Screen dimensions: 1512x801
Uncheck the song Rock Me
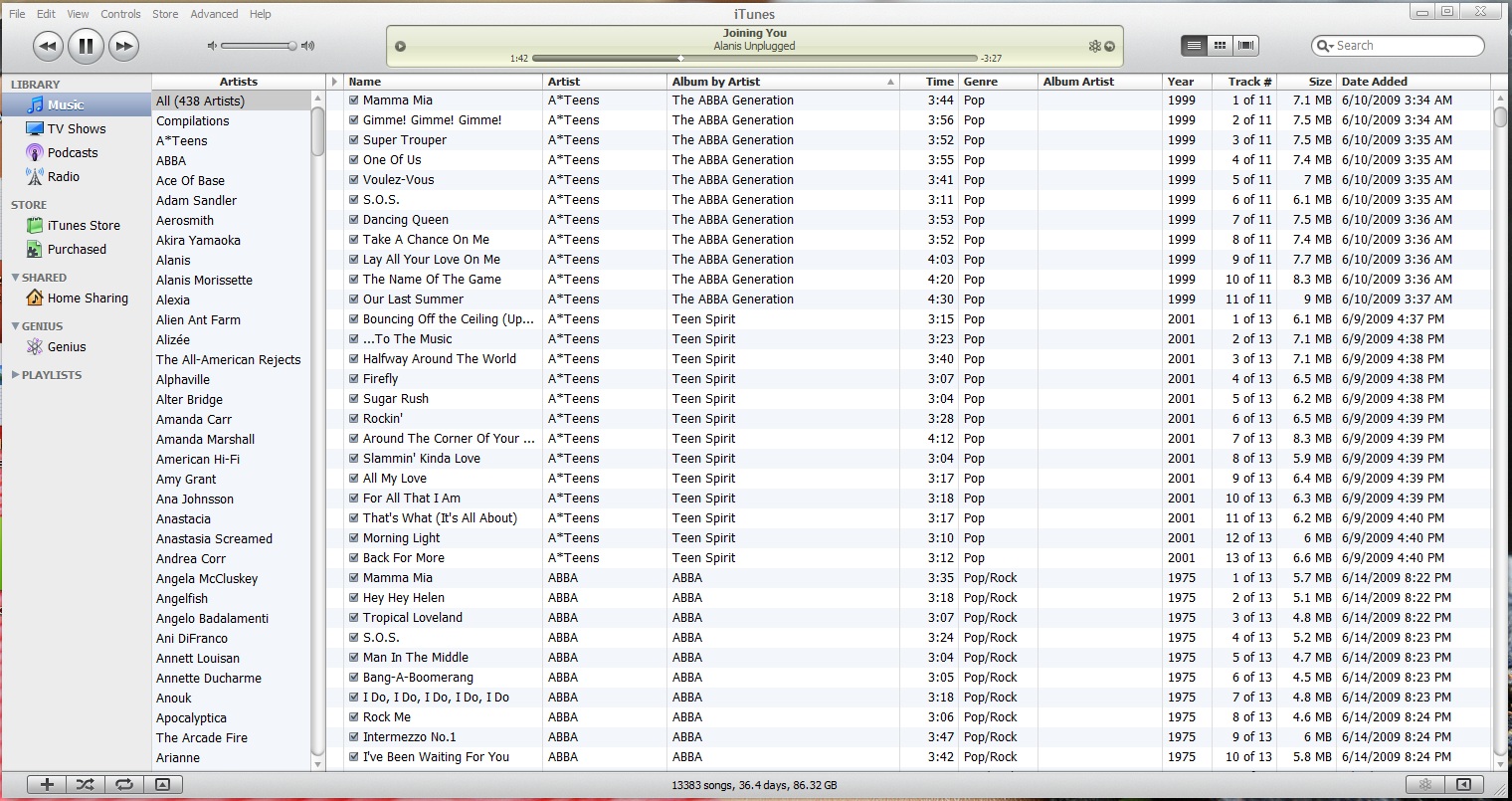pos(354,717)
